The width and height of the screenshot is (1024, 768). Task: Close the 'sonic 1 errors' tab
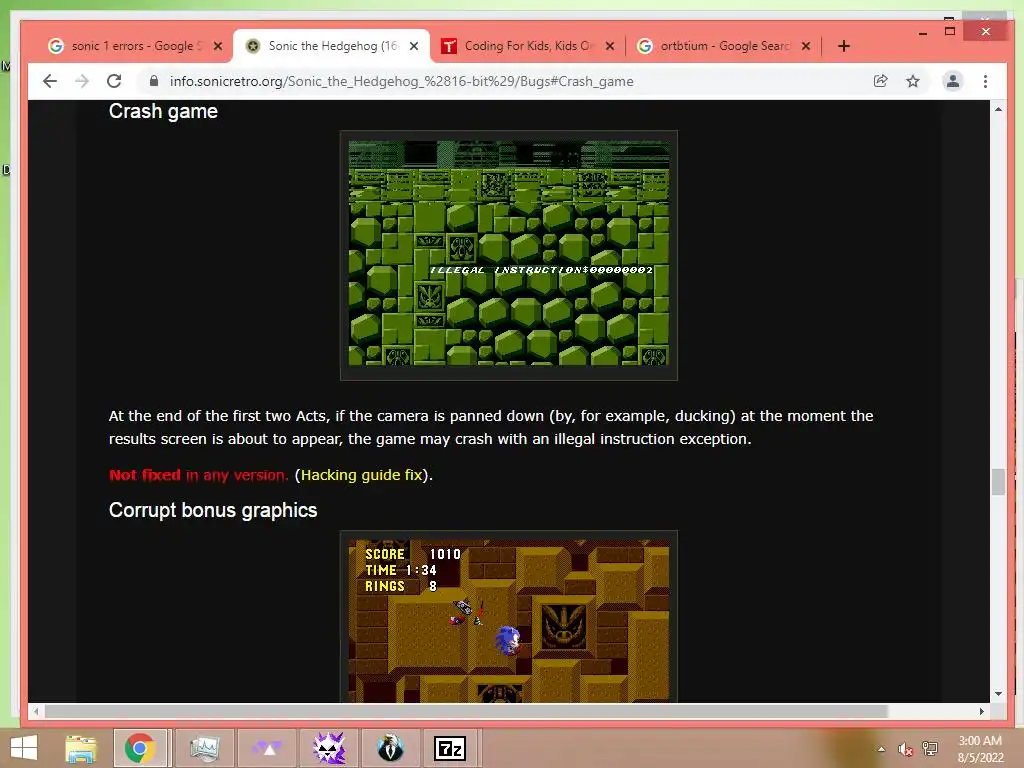(218, 46)
